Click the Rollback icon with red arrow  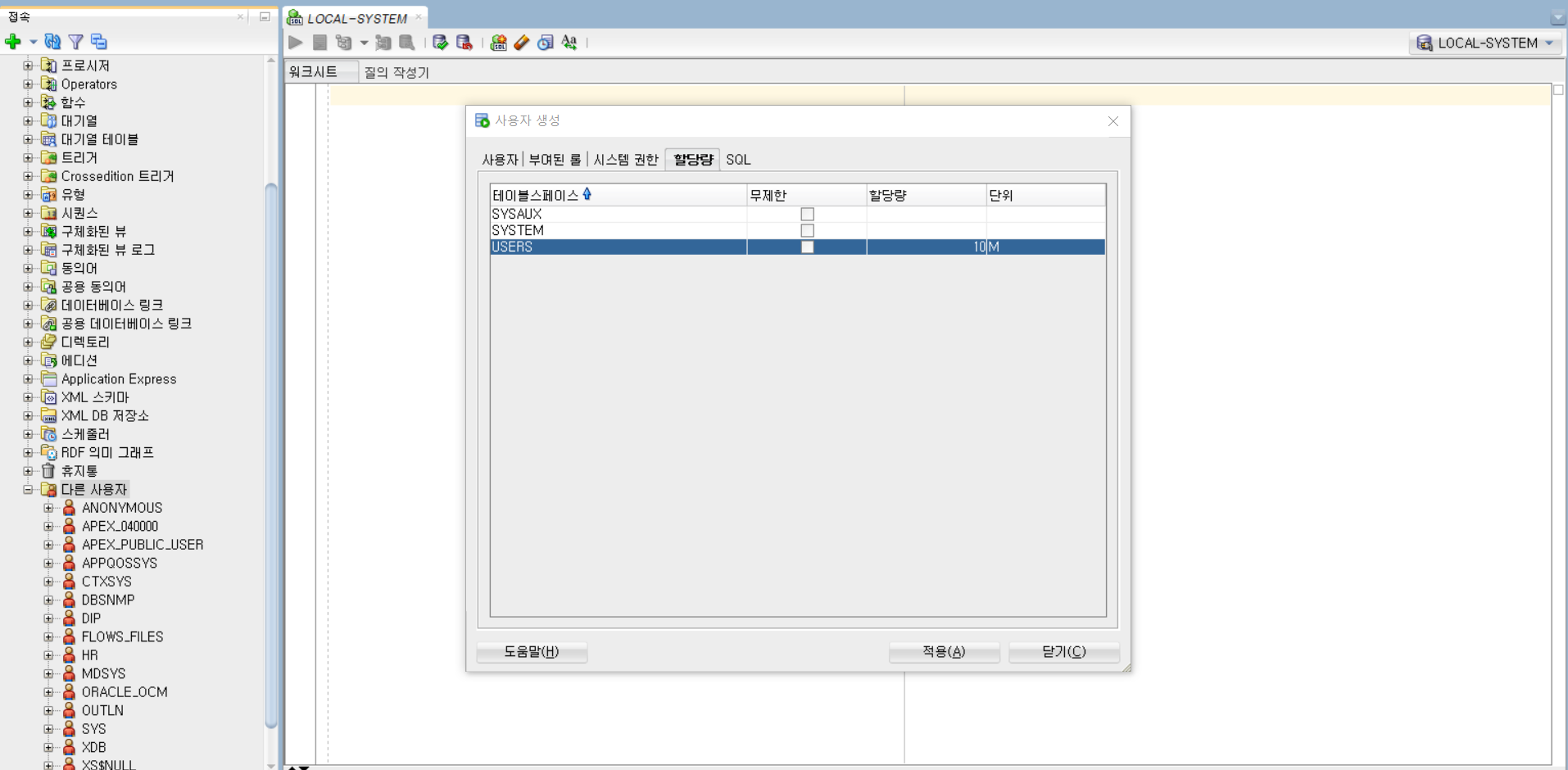tap(465, 43)
